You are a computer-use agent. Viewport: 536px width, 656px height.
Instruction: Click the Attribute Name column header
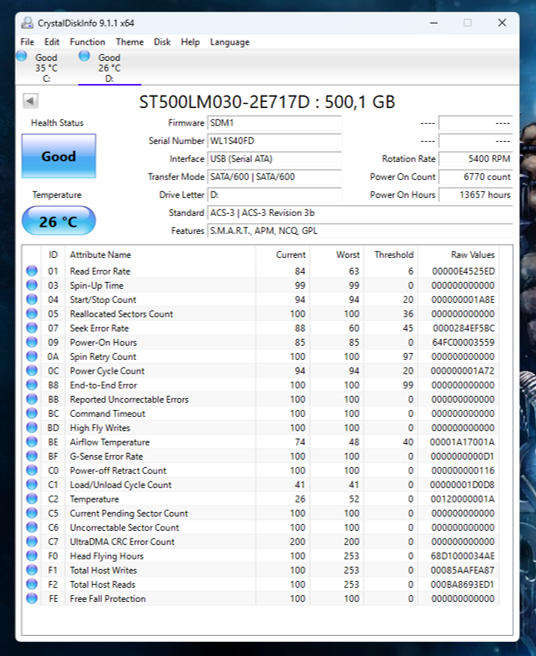pos(100,255)
